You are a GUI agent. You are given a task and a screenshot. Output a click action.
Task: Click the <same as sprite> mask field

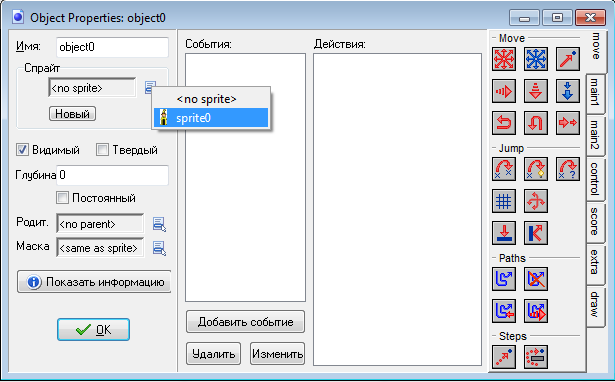point(100,248)
